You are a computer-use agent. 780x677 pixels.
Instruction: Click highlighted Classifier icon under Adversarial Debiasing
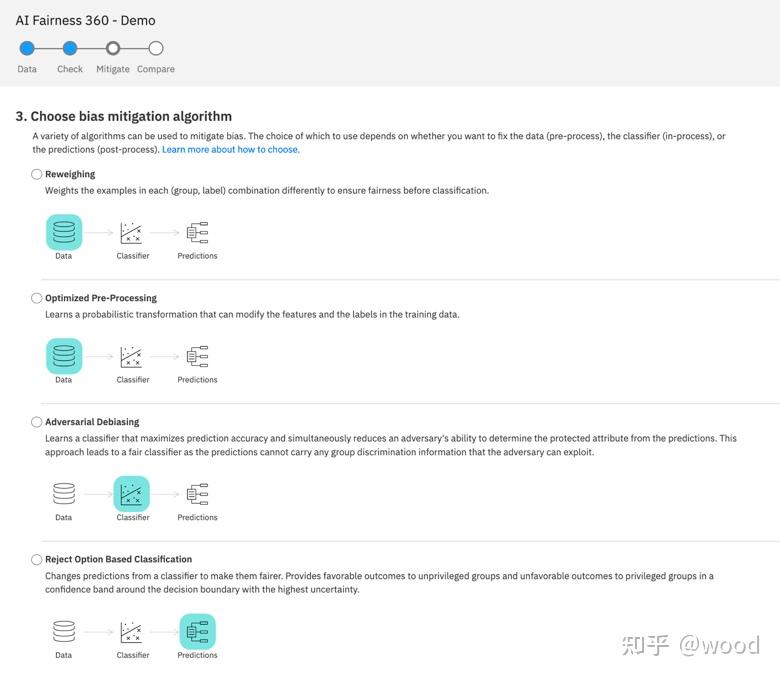coord(131,494)
